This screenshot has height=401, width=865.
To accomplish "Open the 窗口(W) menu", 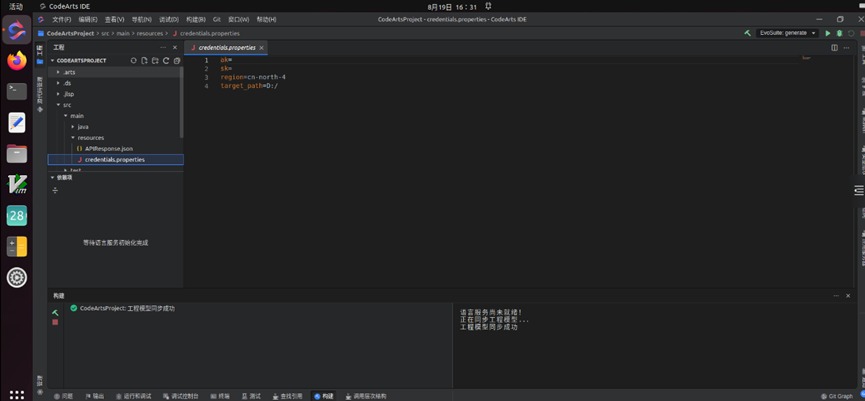I will tap(238, 19).
